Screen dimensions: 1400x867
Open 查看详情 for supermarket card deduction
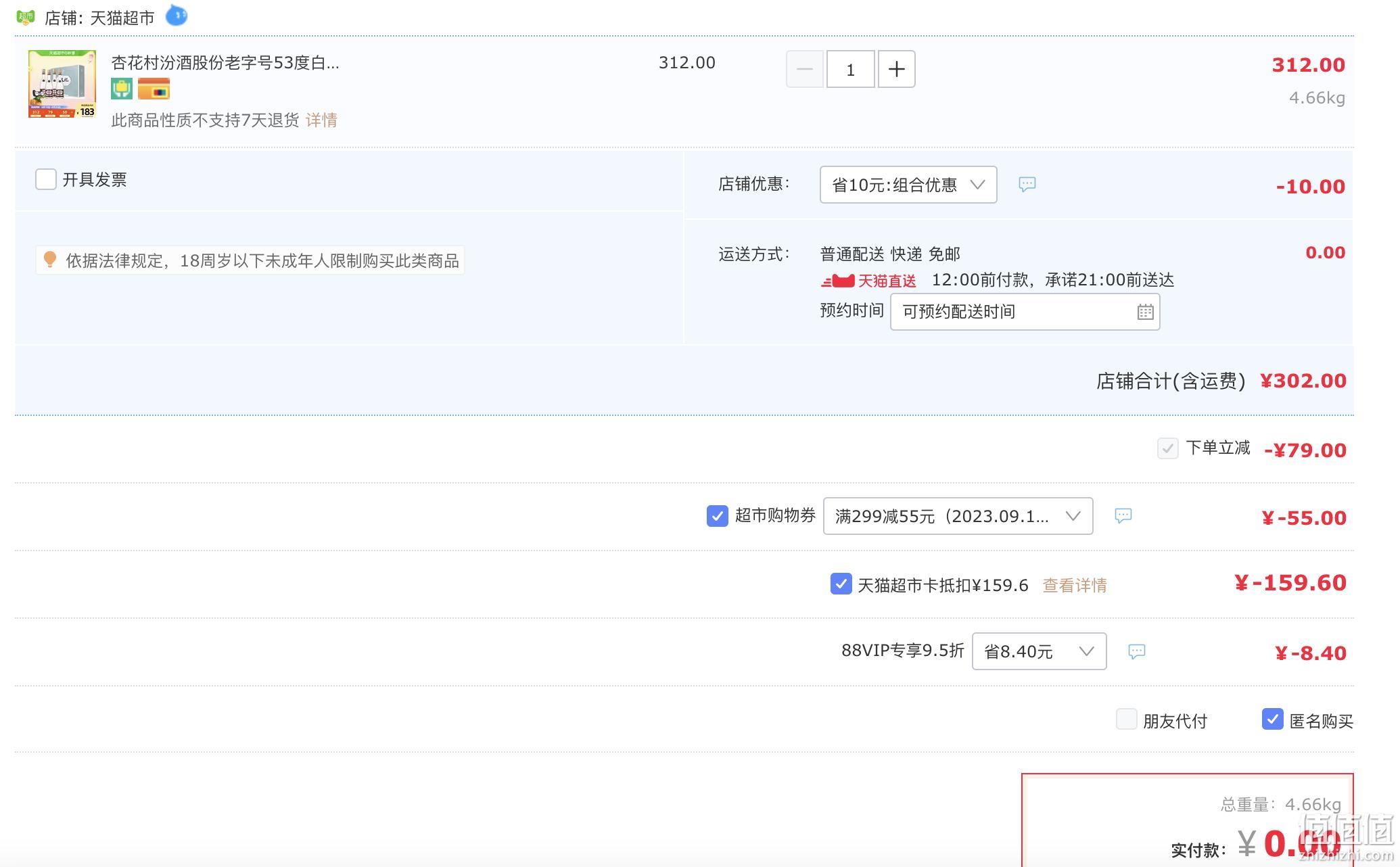pyautogui.click(x=1075, y=586)
